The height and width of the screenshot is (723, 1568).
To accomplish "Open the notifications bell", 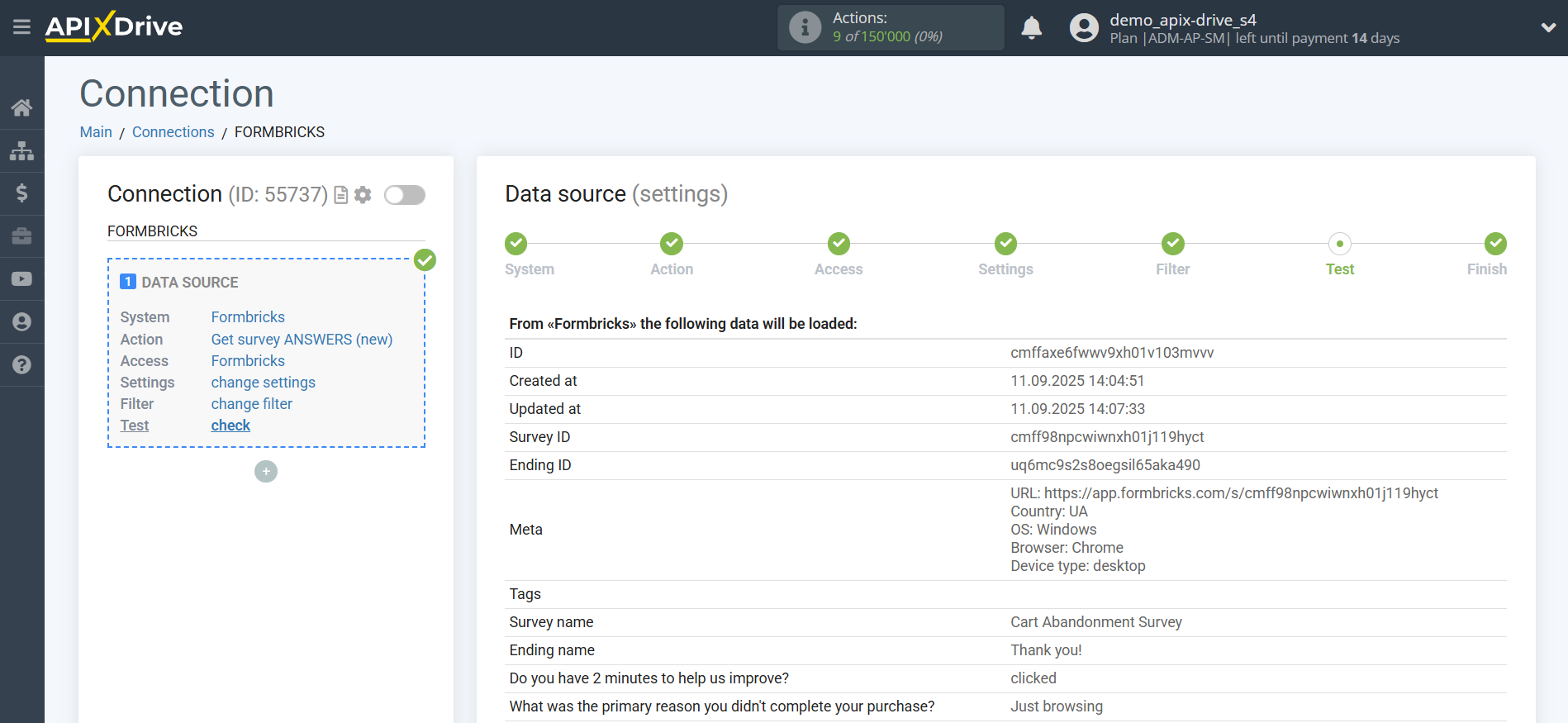I will point(1031,27).
